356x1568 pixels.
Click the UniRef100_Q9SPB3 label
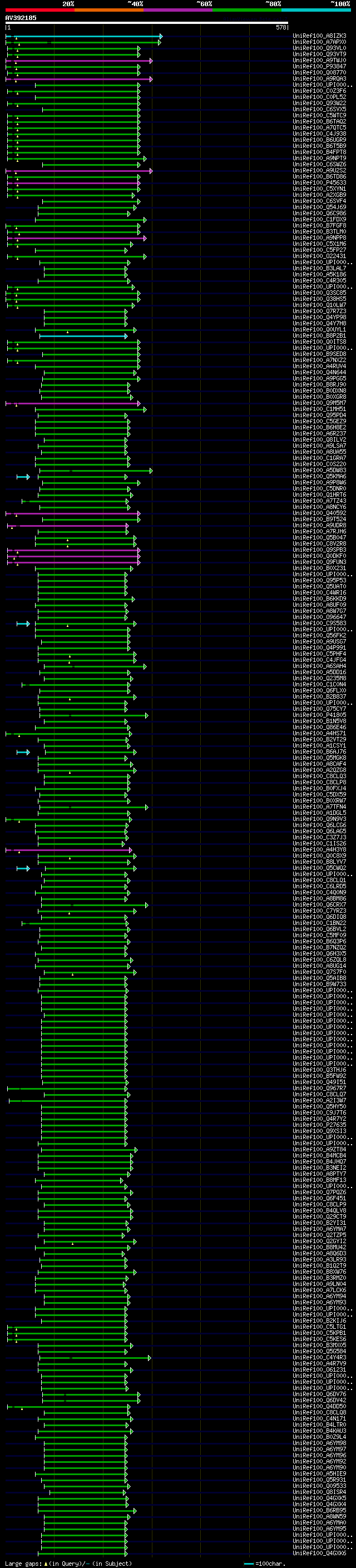319,550
